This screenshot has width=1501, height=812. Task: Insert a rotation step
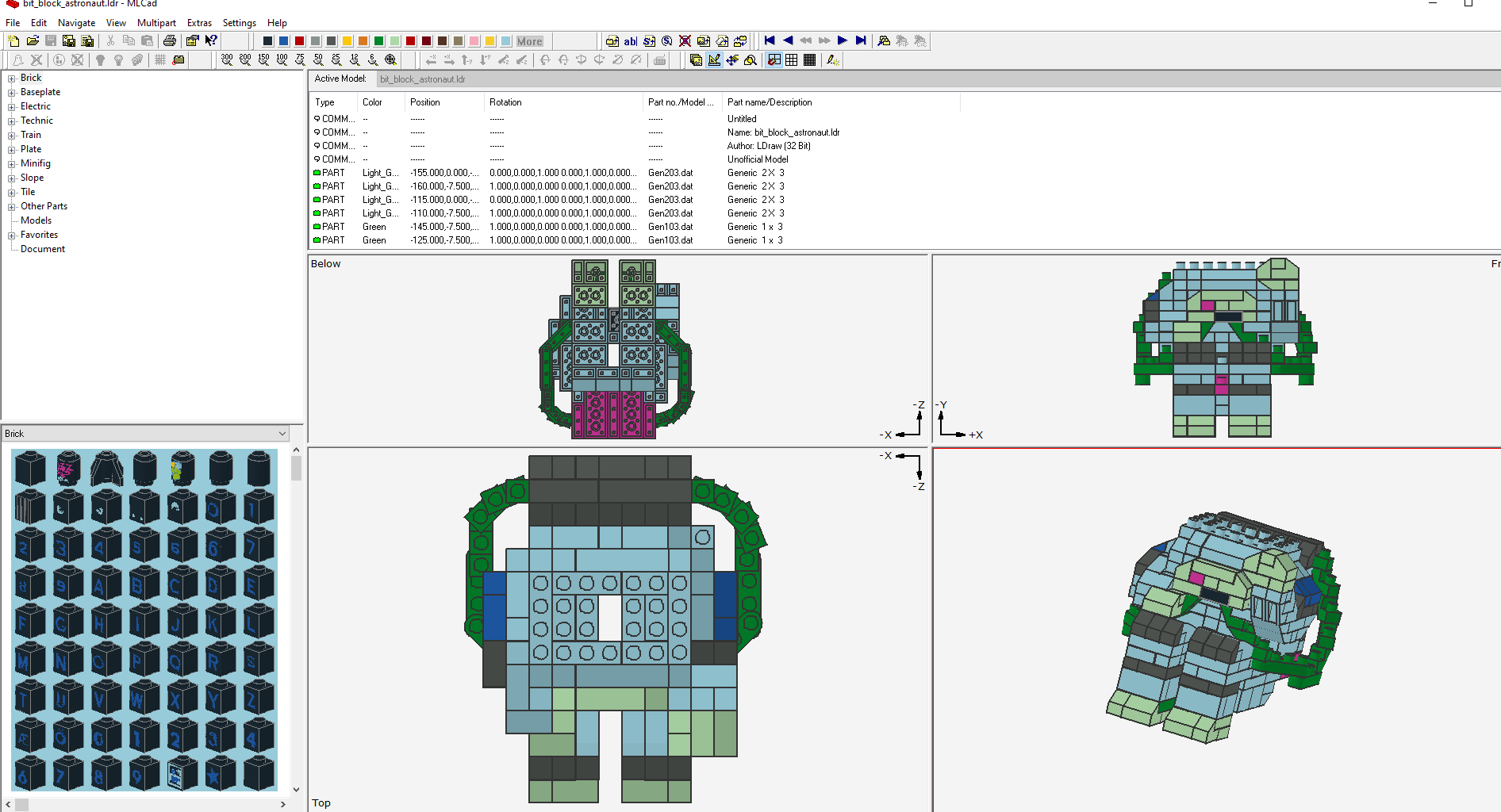[667, 41]
